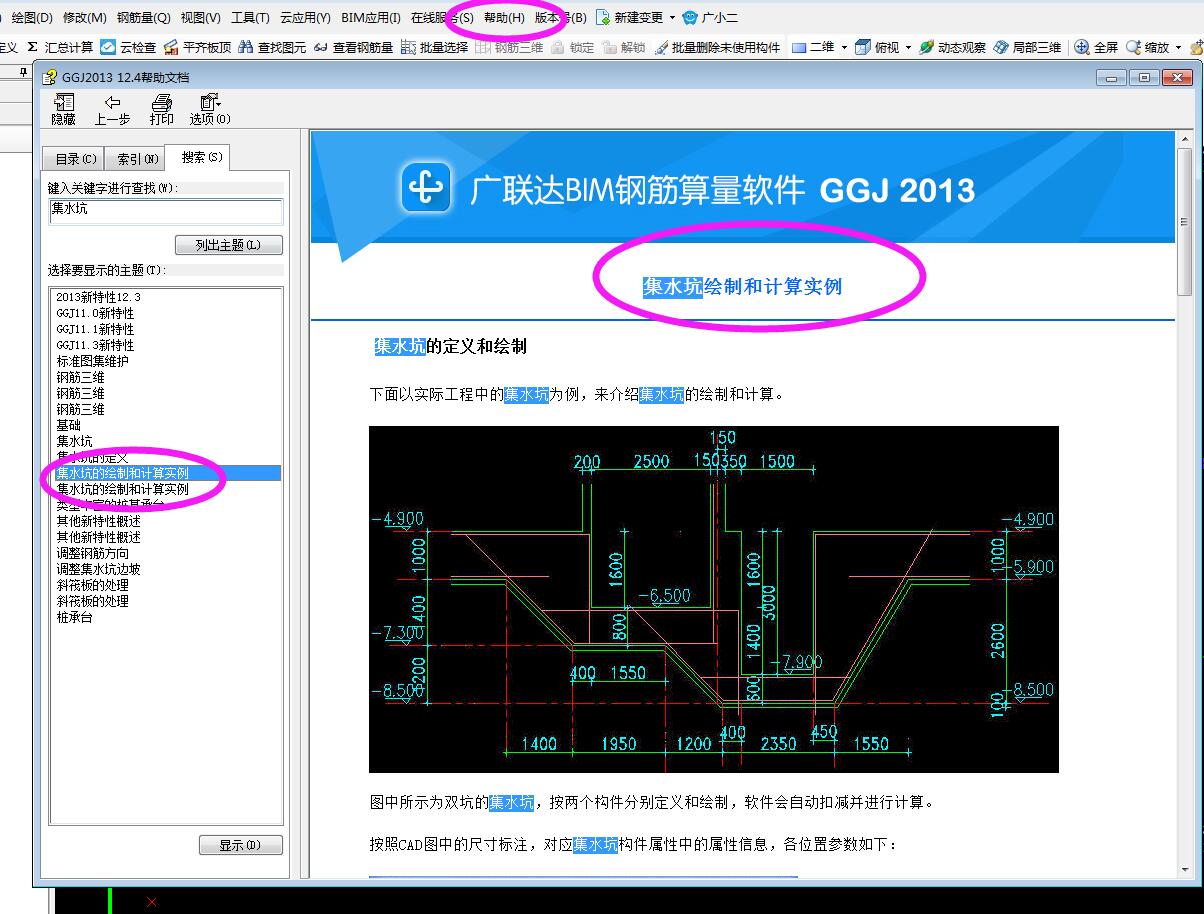Activate the 批量选择 tool
This screenshot has height=914, width=1204.
(x=434, y=47)
